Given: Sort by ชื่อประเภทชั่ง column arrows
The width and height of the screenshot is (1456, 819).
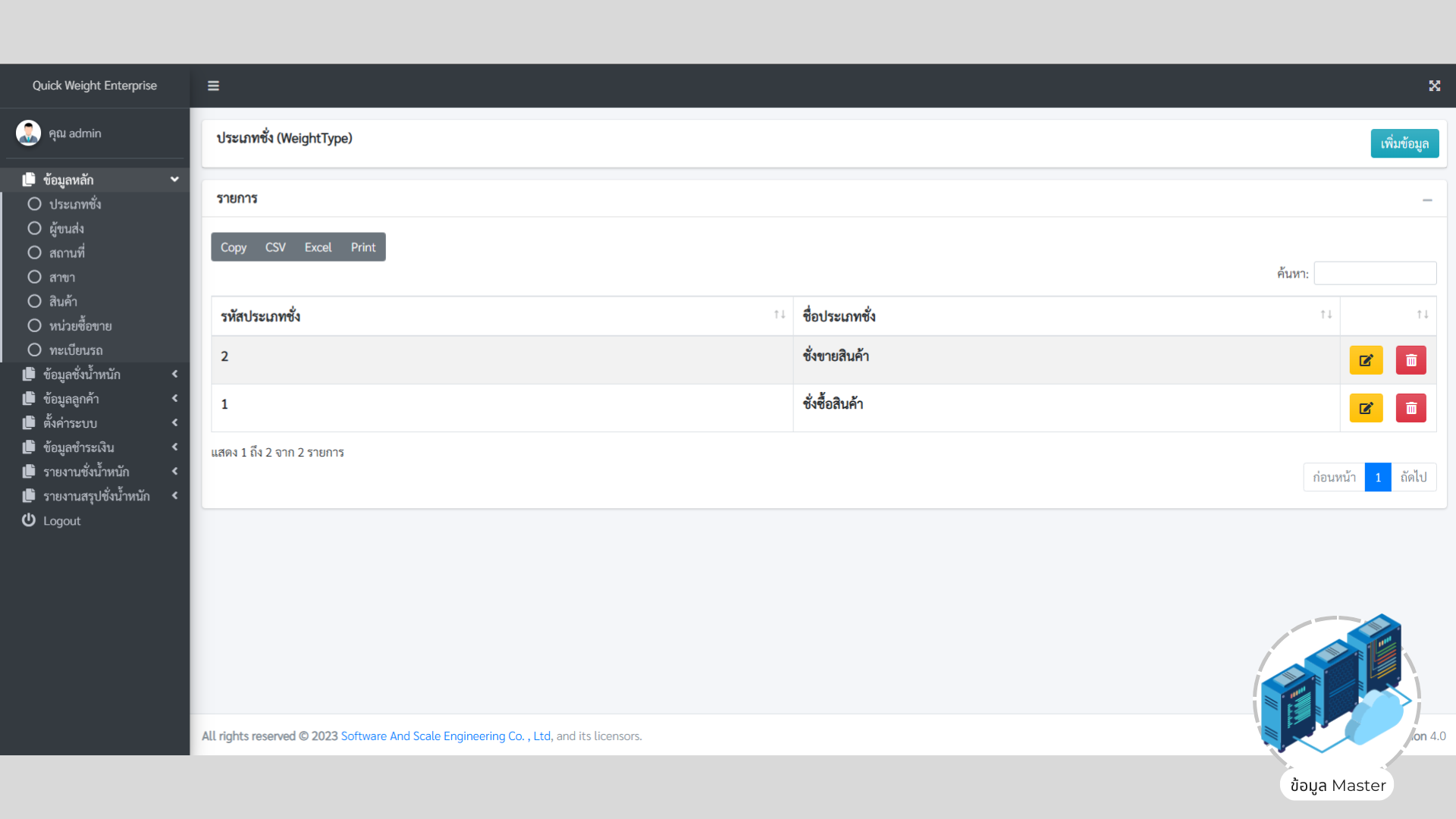Looking at the screenshot, I should point(1326,315).
